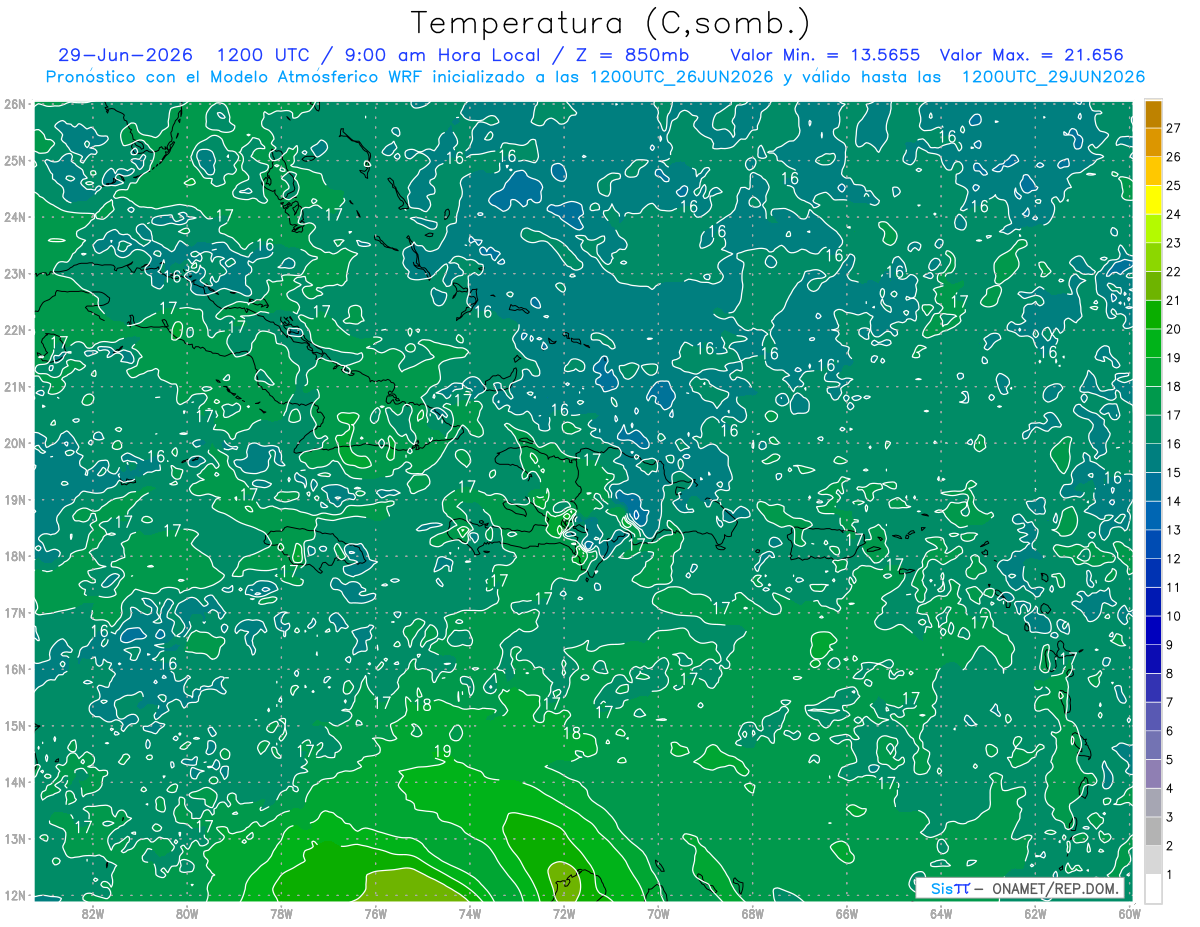
Task: Click the '78W' longitude axis label
Action: point(281,913)
